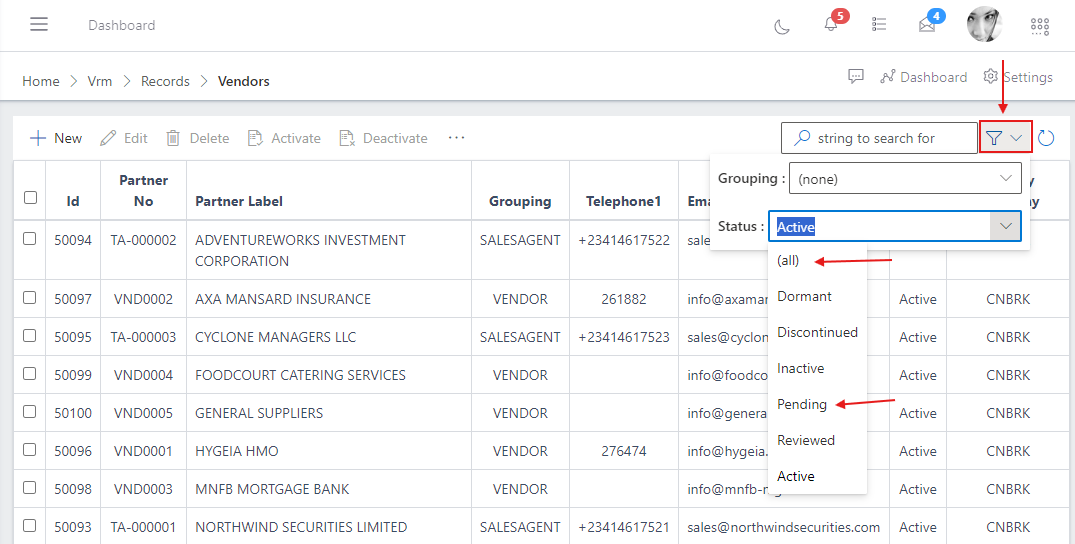Select (all) in status list
Viewport: 1075px width, 544px height.
(x=817, y=261)
